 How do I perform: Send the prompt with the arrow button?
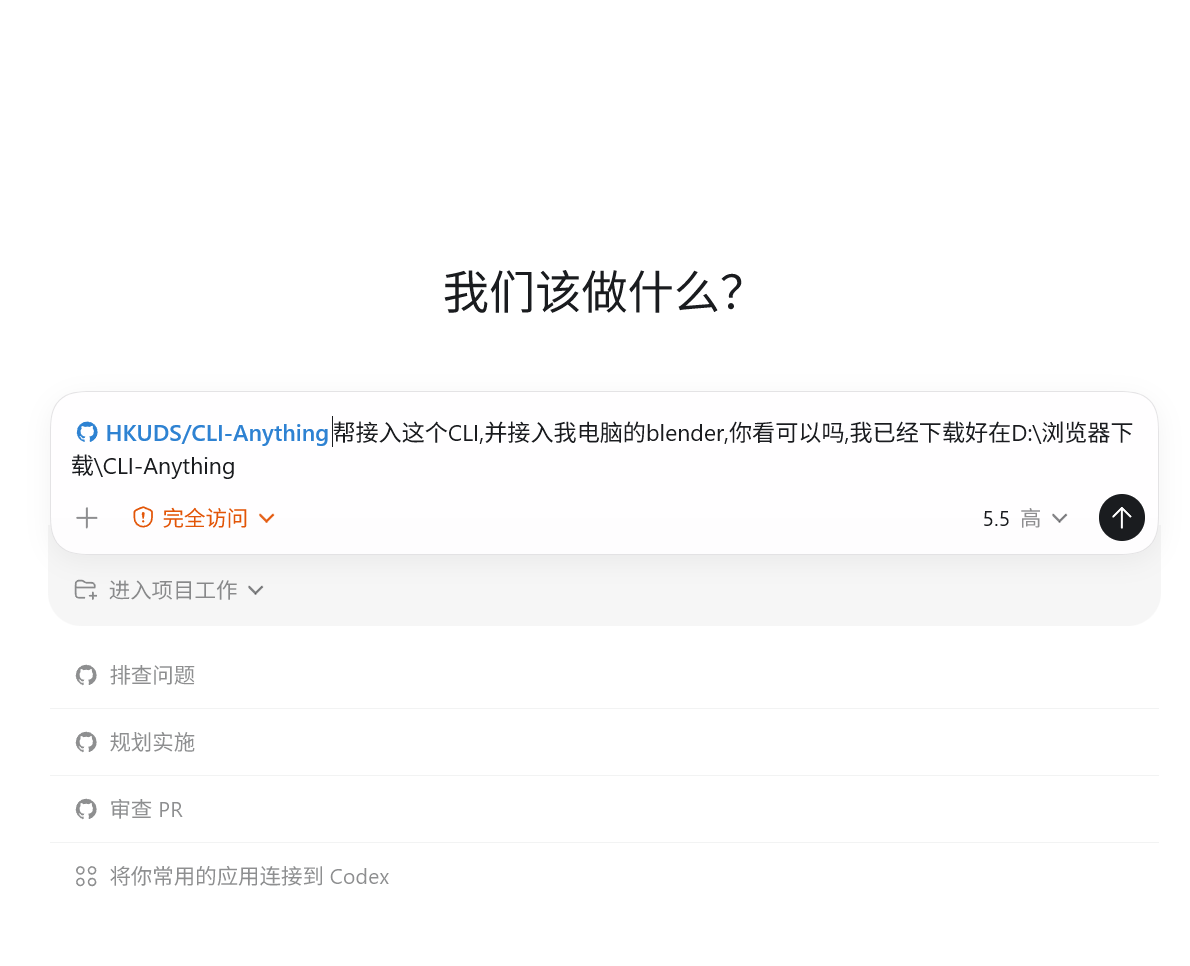1122,518
